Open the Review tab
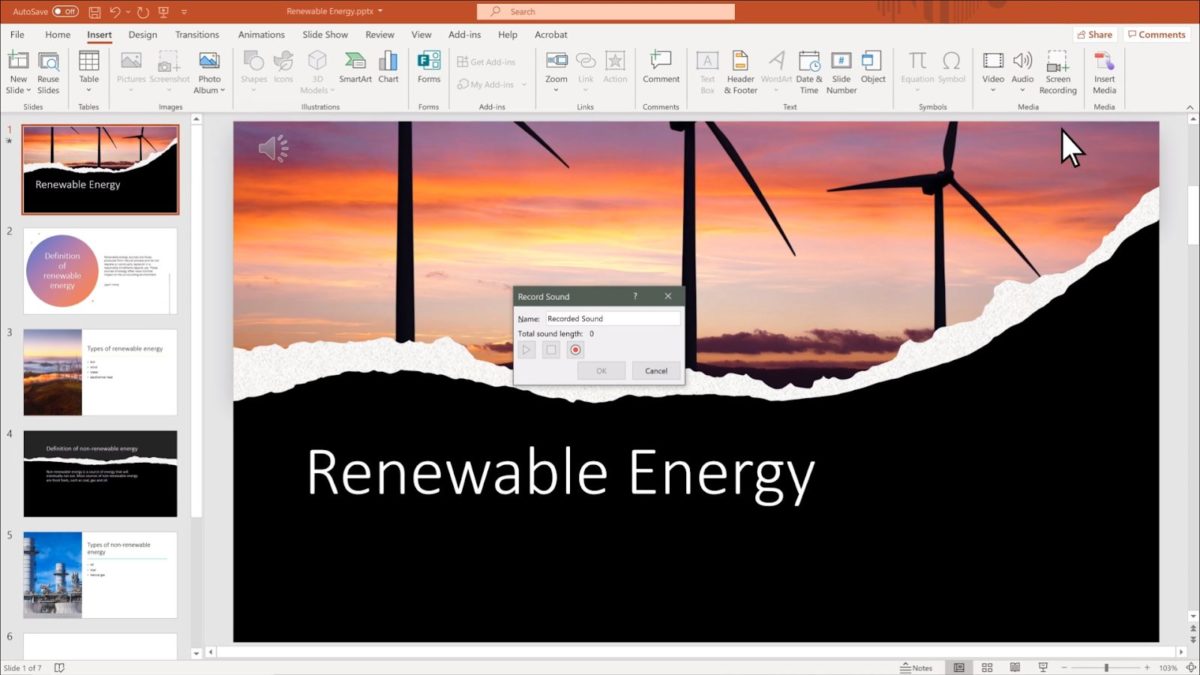 click(x=380, y=34)
